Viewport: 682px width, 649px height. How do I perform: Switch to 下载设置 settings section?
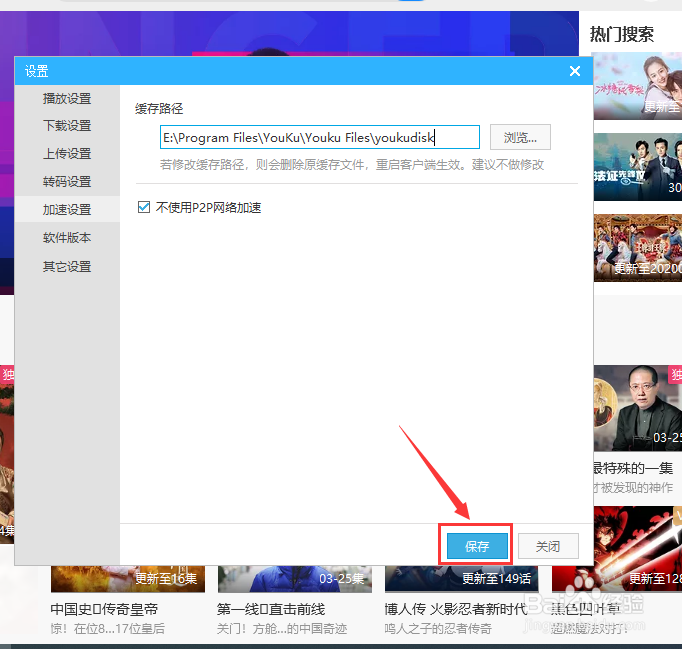coord(67,126)
